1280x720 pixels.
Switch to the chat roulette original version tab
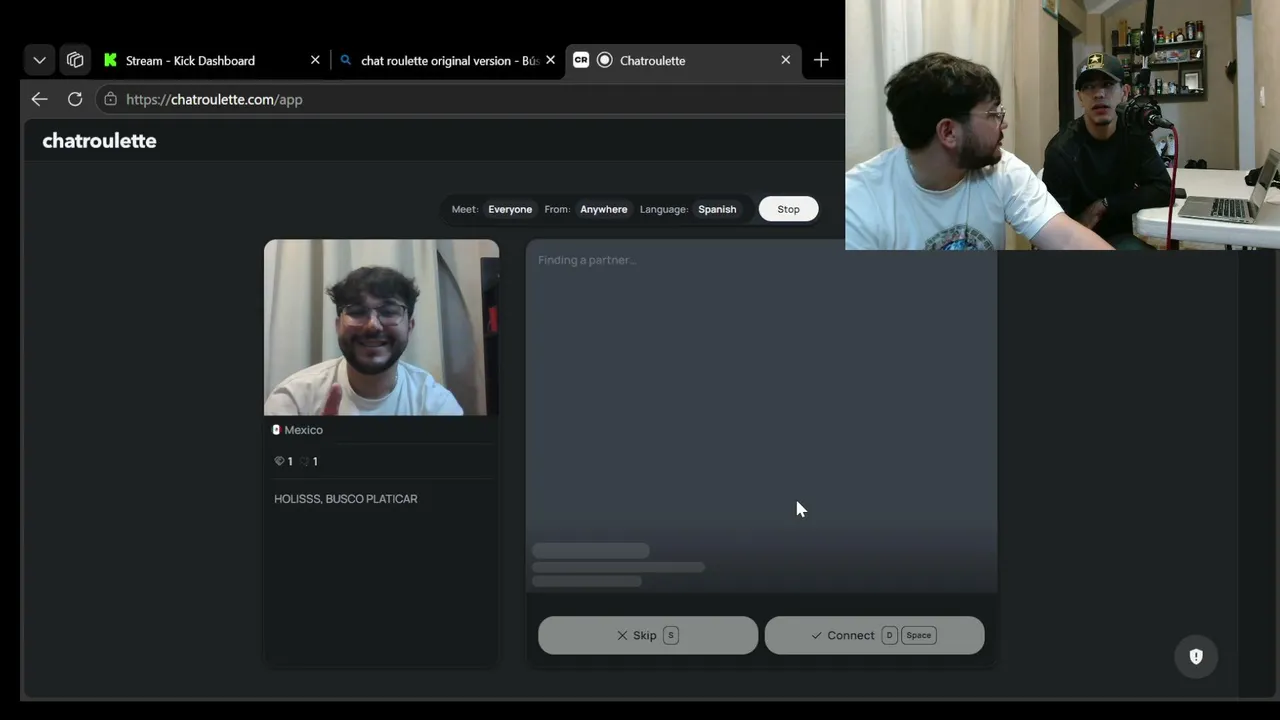tap(447, 60)
